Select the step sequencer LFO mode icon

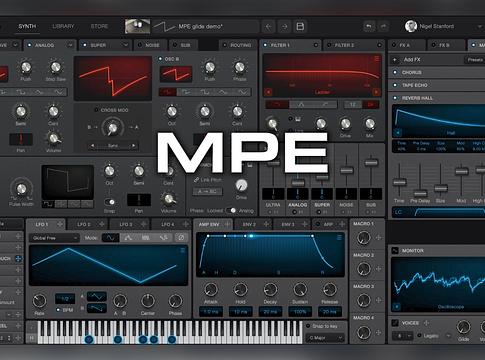pos(145,238)
